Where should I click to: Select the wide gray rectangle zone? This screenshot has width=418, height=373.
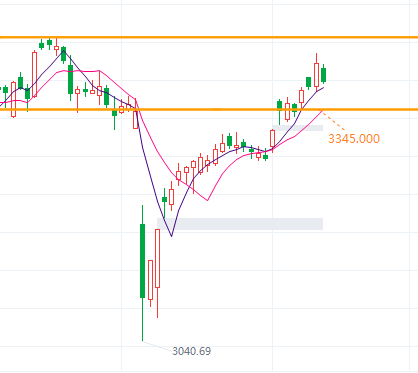point(240,224)
